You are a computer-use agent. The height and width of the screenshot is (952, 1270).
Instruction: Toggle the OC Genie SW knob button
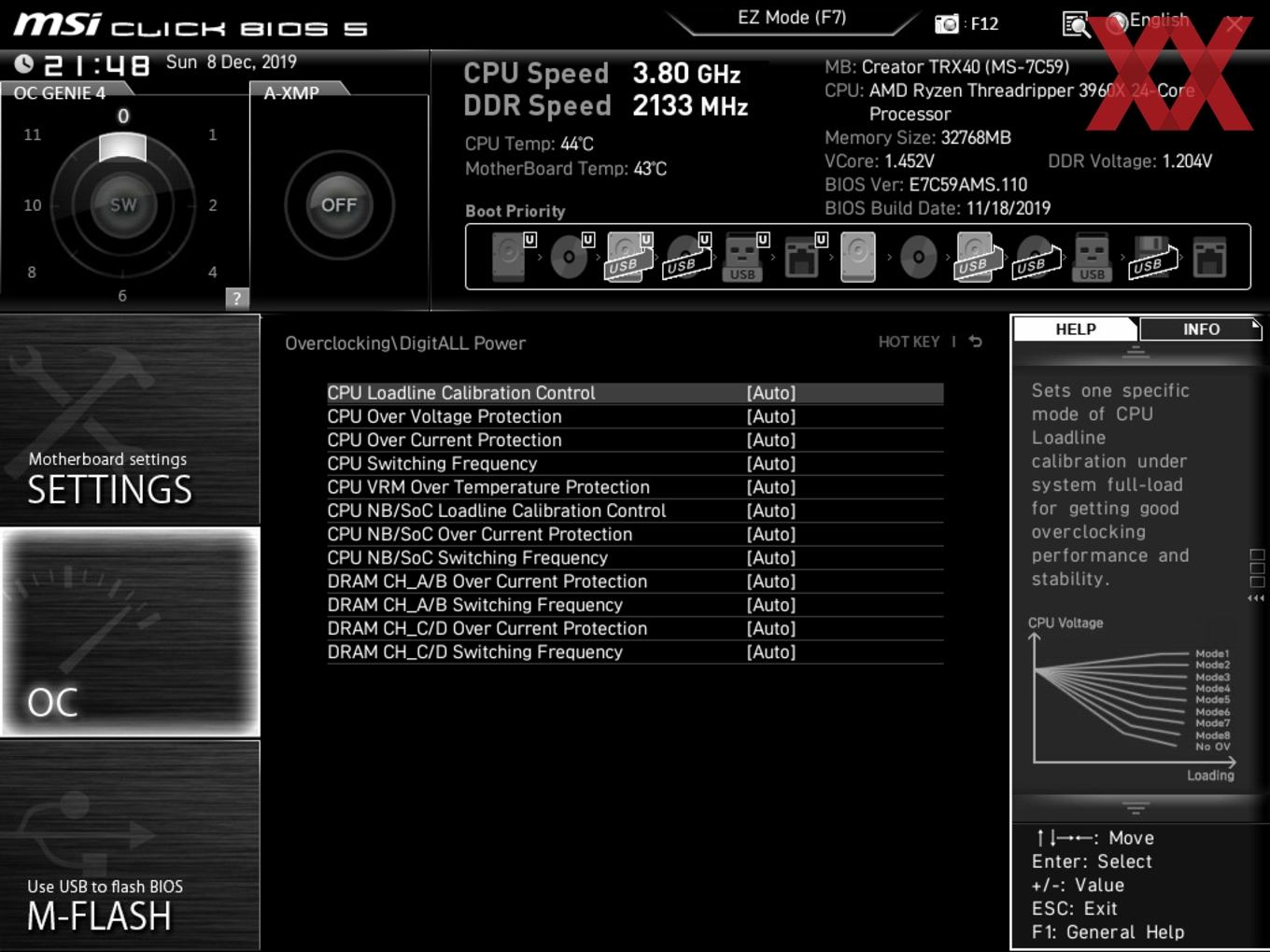tap(122, 204)
